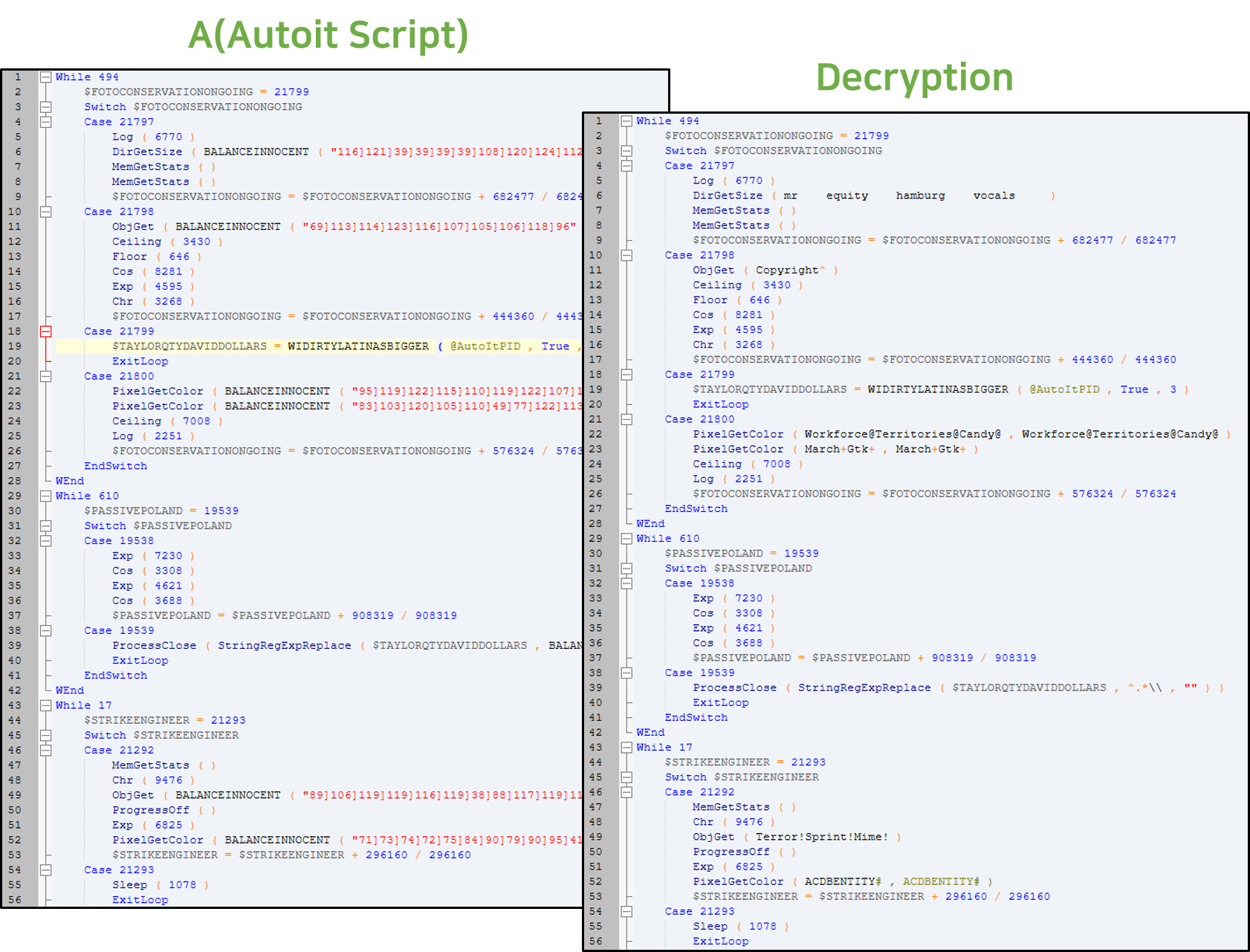The image size is (1250, 952).
Task: Collapse 'Case 21292' fold in Decryption pane
Action: point(626,792)
